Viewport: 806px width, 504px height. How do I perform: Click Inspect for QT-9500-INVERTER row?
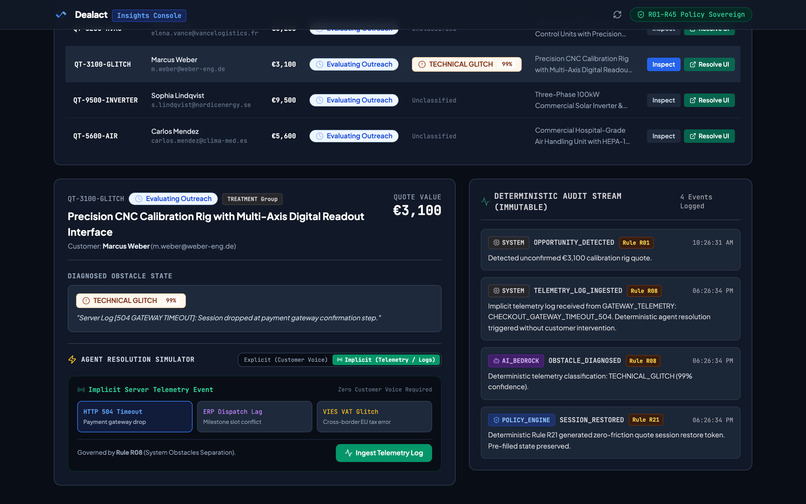(663, 100)
